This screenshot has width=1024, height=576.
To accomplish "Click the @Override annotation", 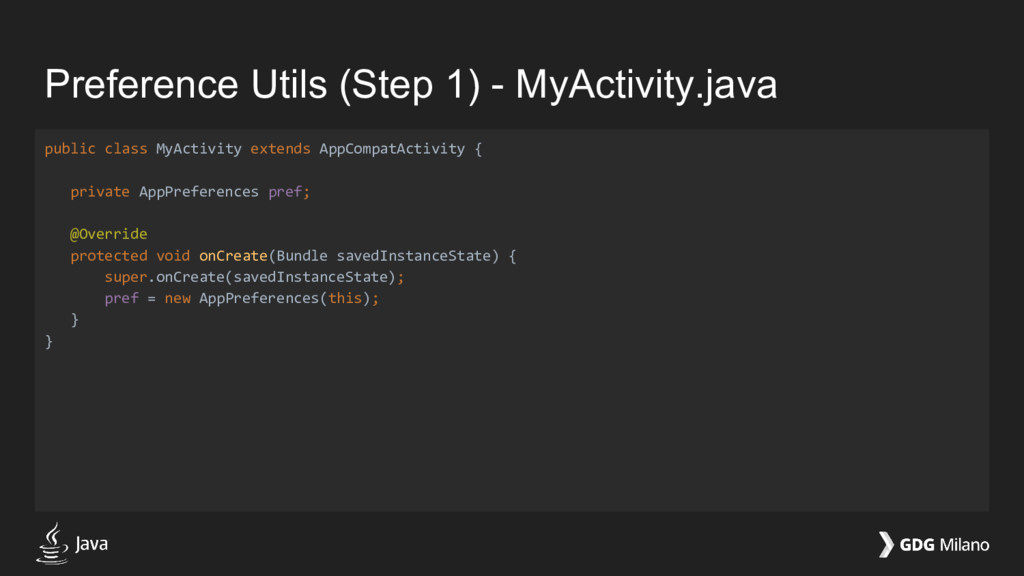I will click(108, 234).
